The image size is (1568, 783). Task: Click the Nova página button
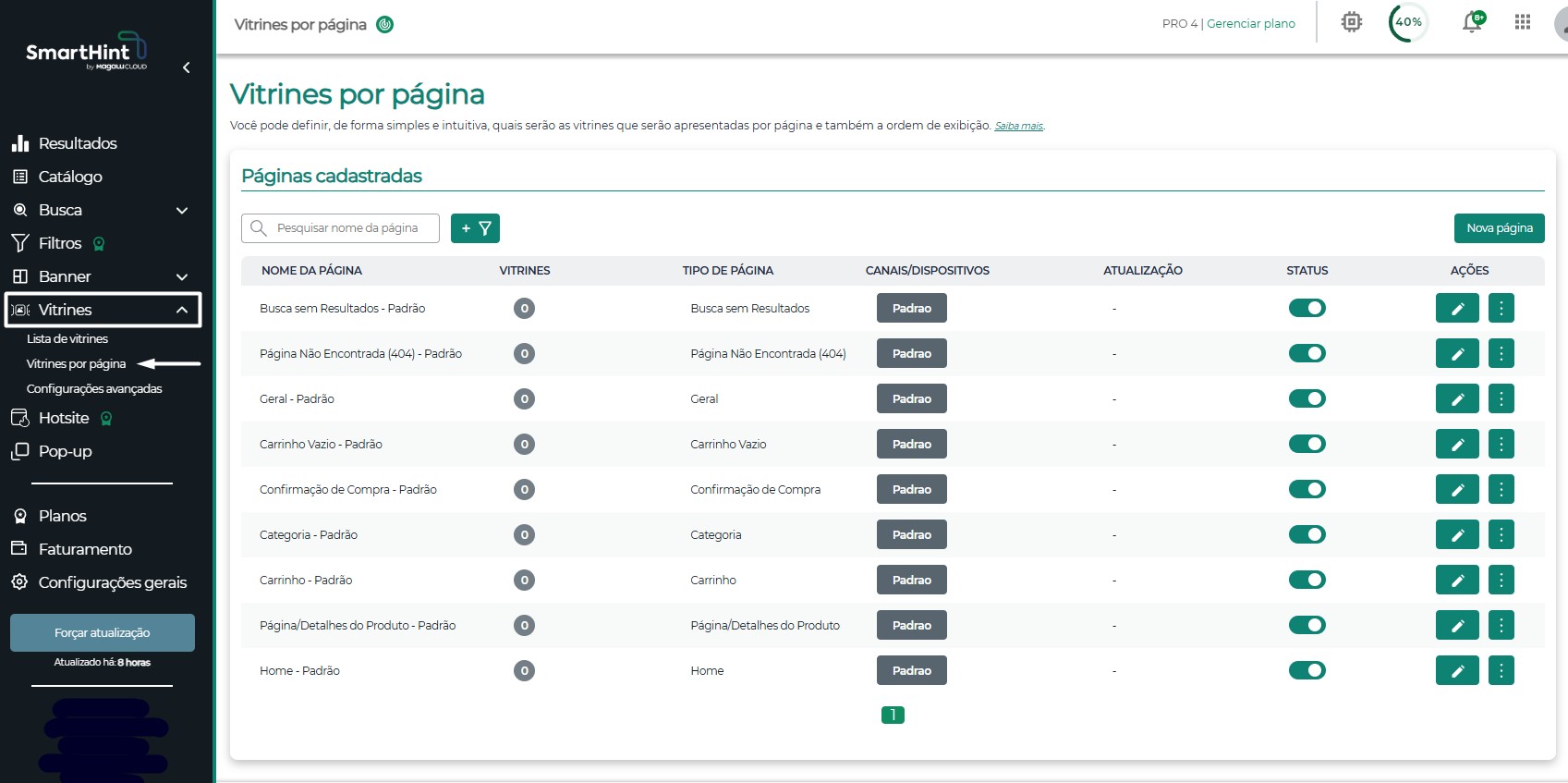coord(1500,228)
